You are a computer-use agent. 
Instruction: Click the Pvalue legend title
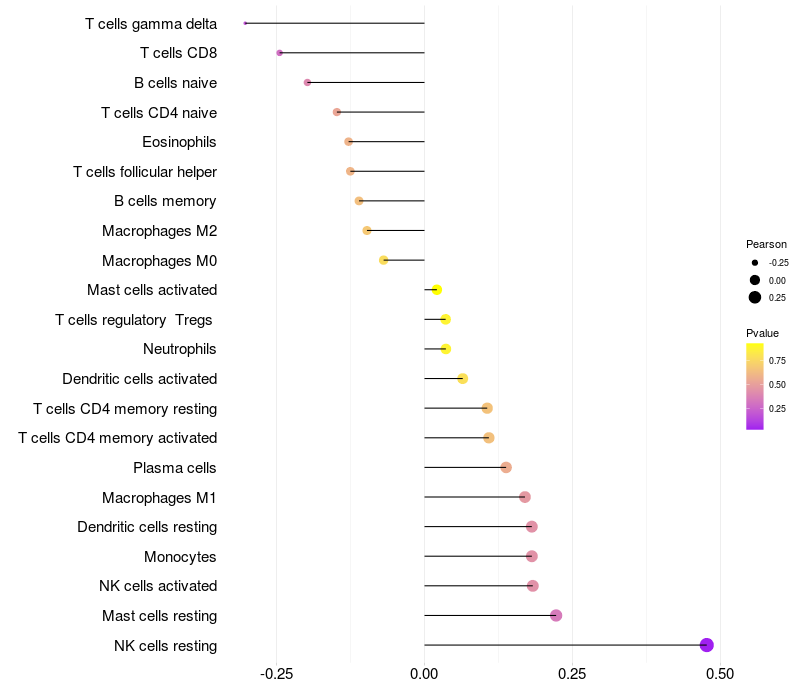762,333
